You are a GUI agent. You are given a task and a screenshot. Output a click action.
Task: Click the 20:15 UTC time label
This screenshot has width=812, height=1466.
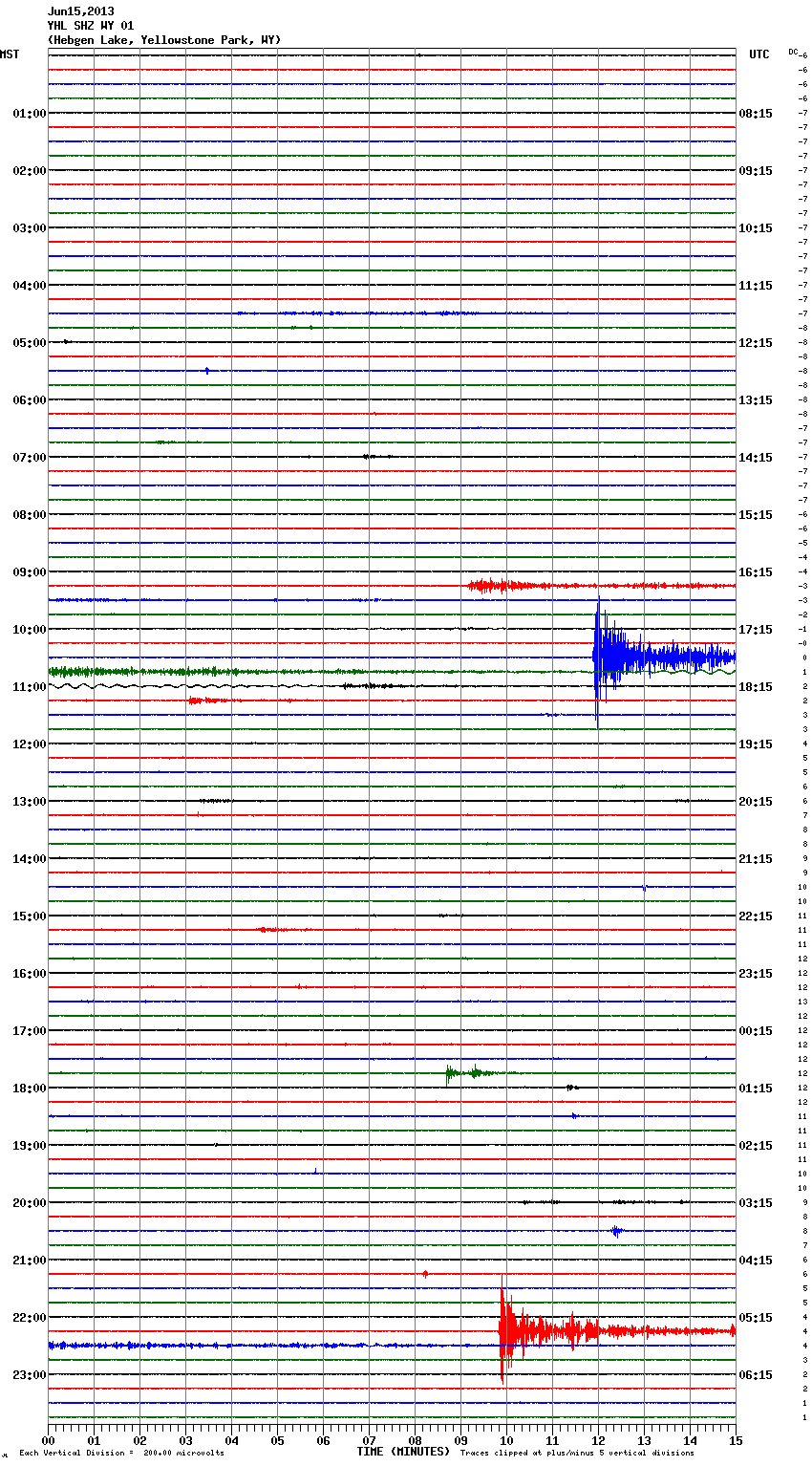click(x=756, y=802)
